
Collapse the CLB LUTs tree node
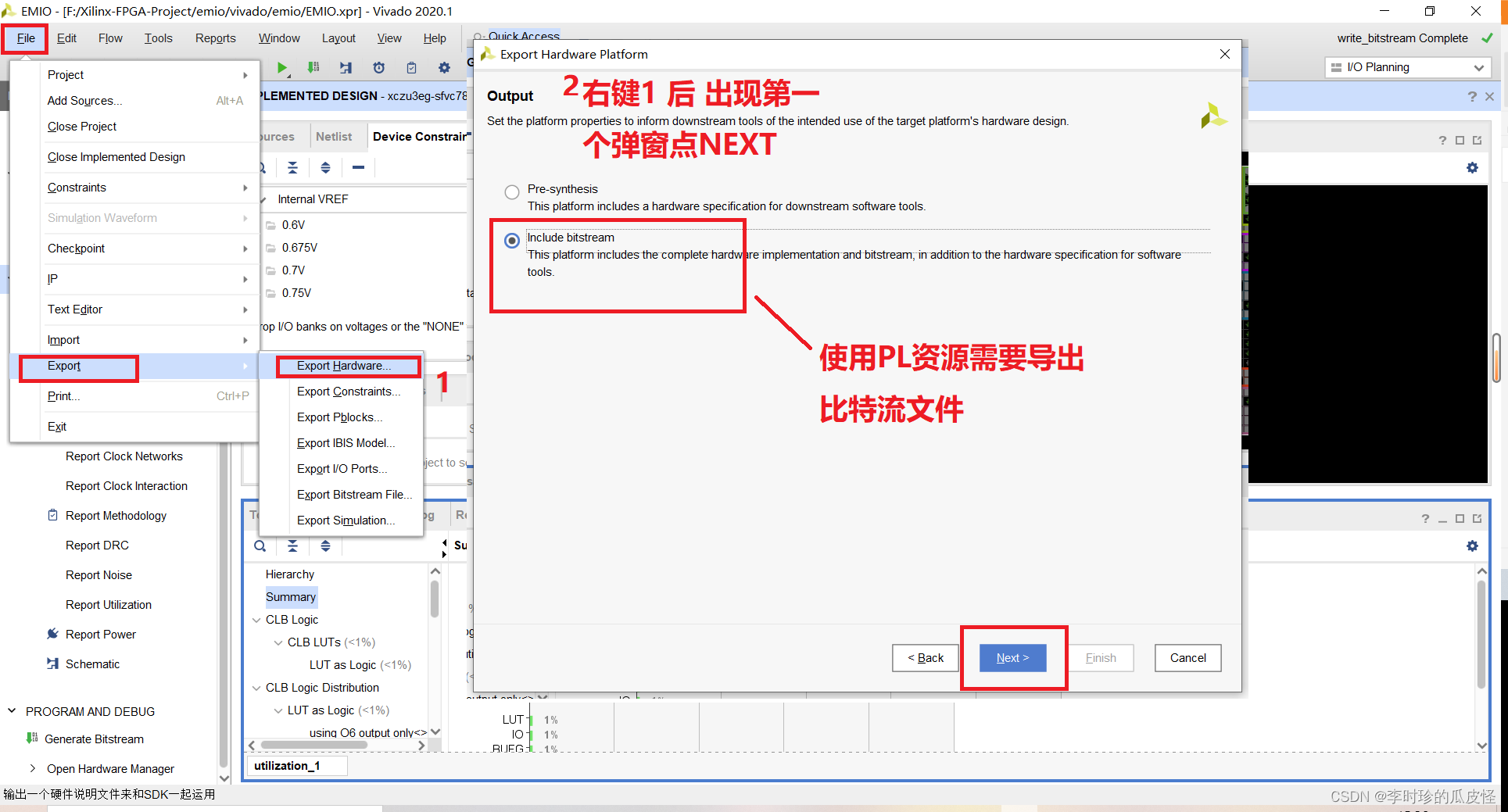(278, 642)
